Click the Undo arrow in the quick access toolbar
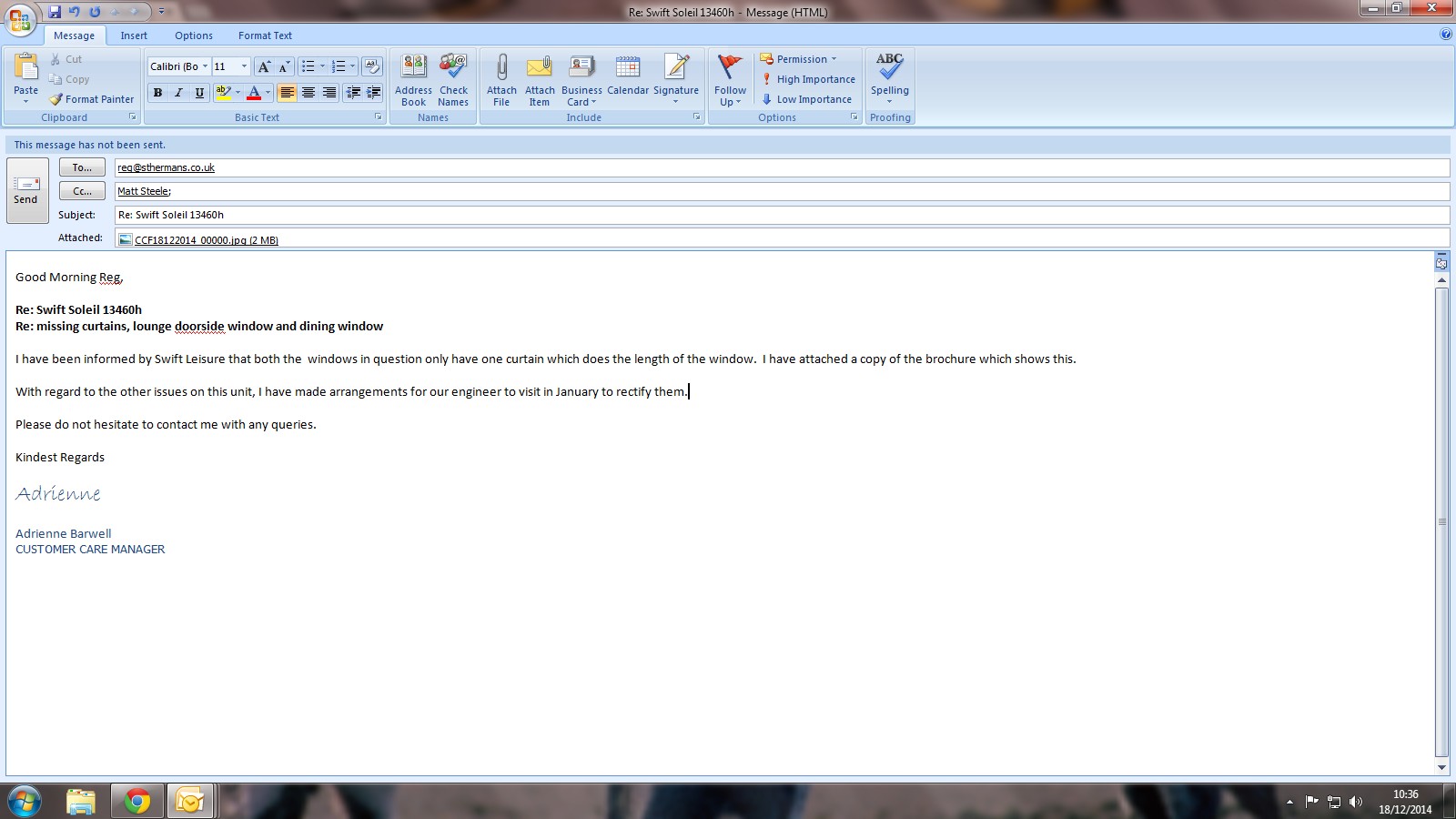 tap(75, 12)
